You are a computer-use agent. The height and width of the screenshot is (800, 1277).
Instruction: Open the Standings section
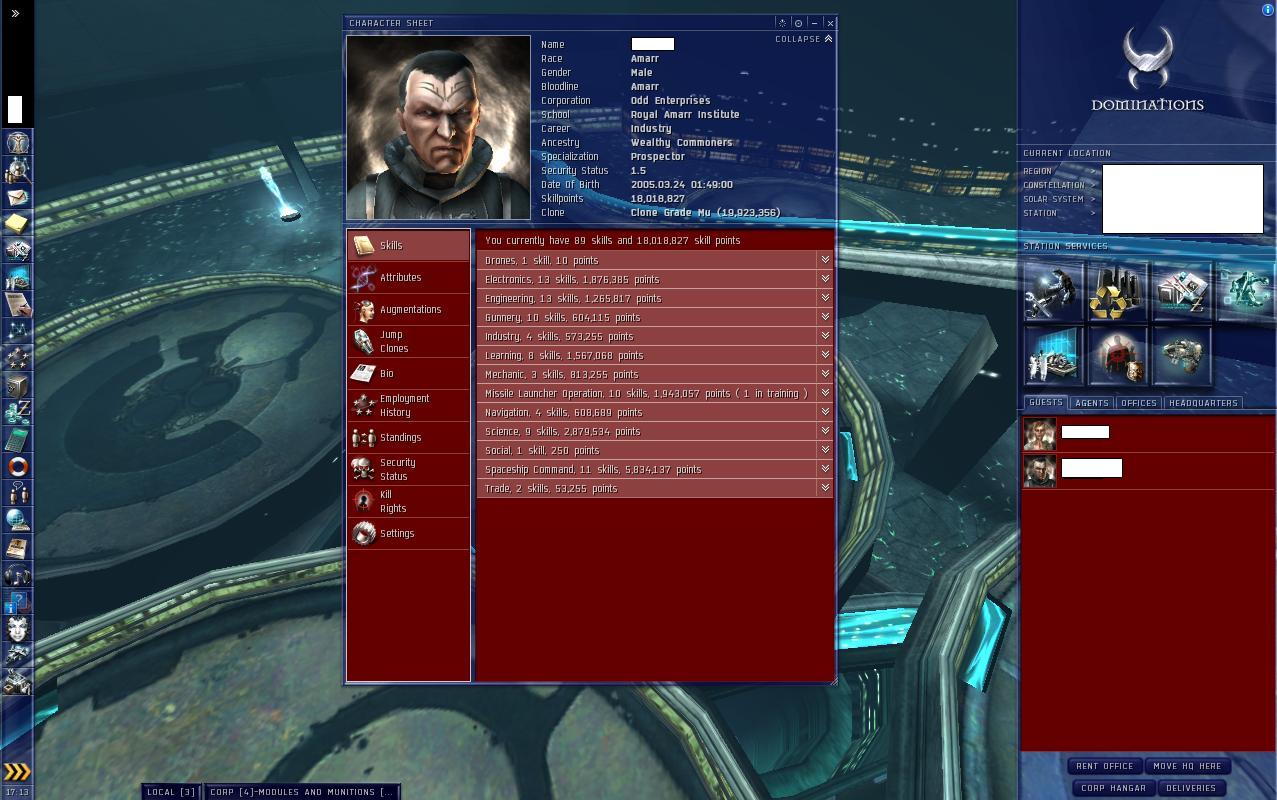pos(408,438)
